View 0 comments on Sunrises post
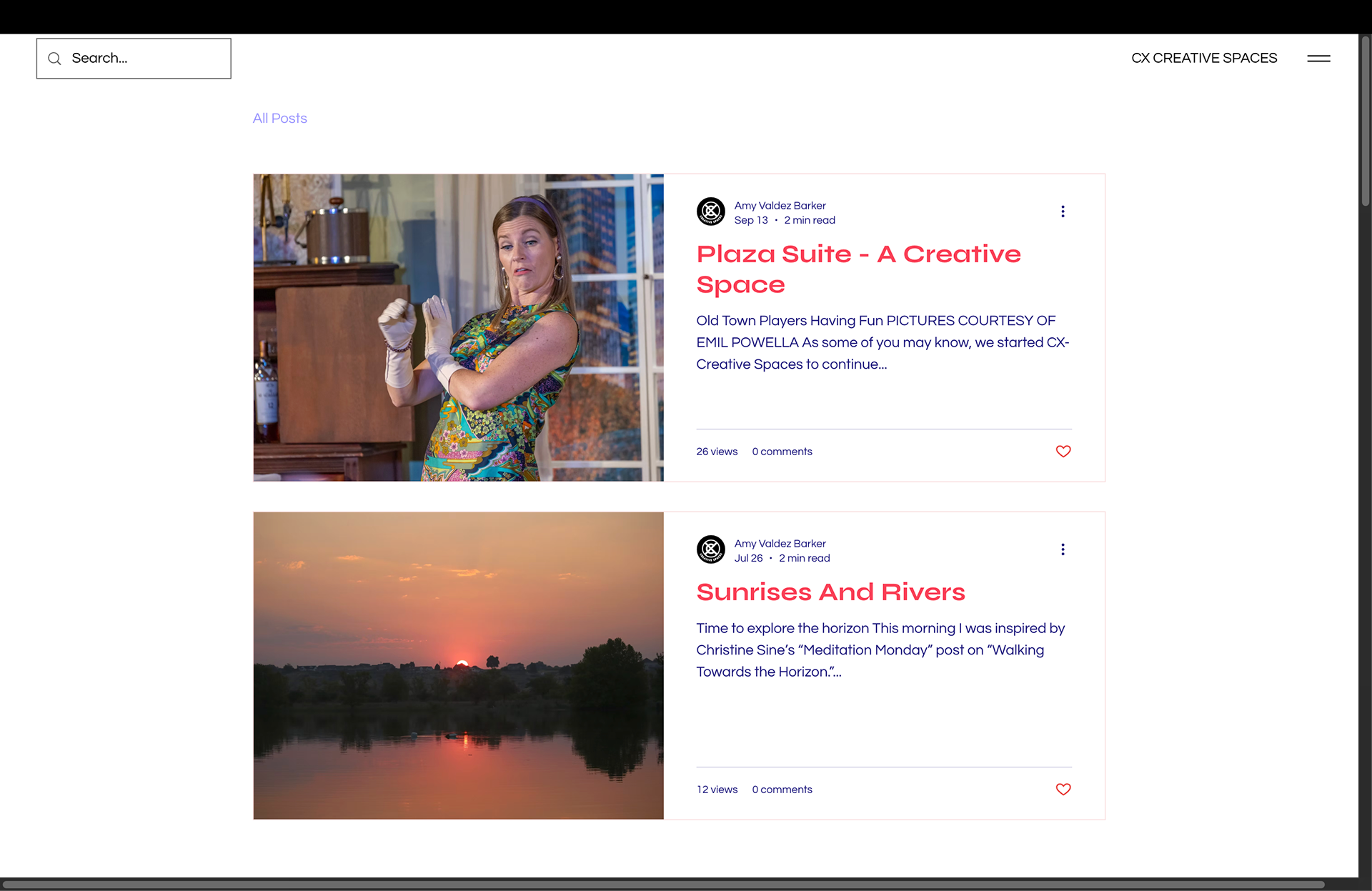 (782, 790)
